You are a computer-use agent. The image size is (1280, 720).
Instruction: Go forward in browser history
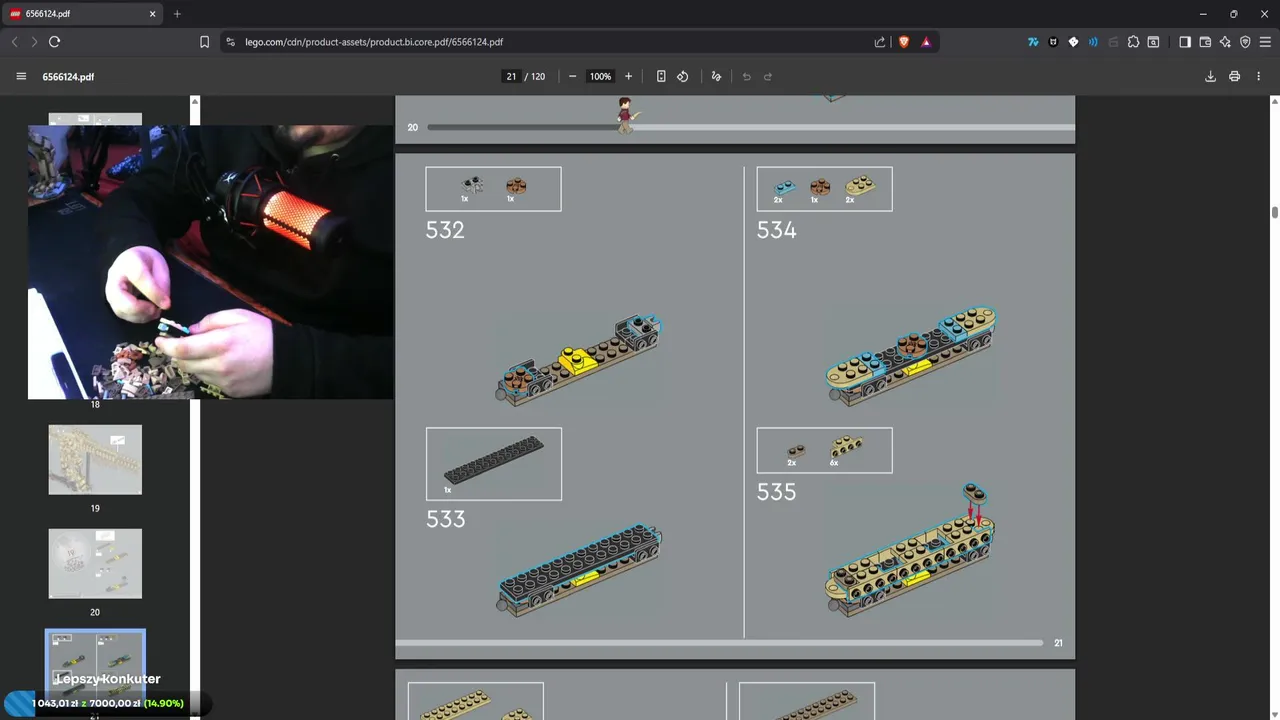pyautogui.click(x=34, y=42)
